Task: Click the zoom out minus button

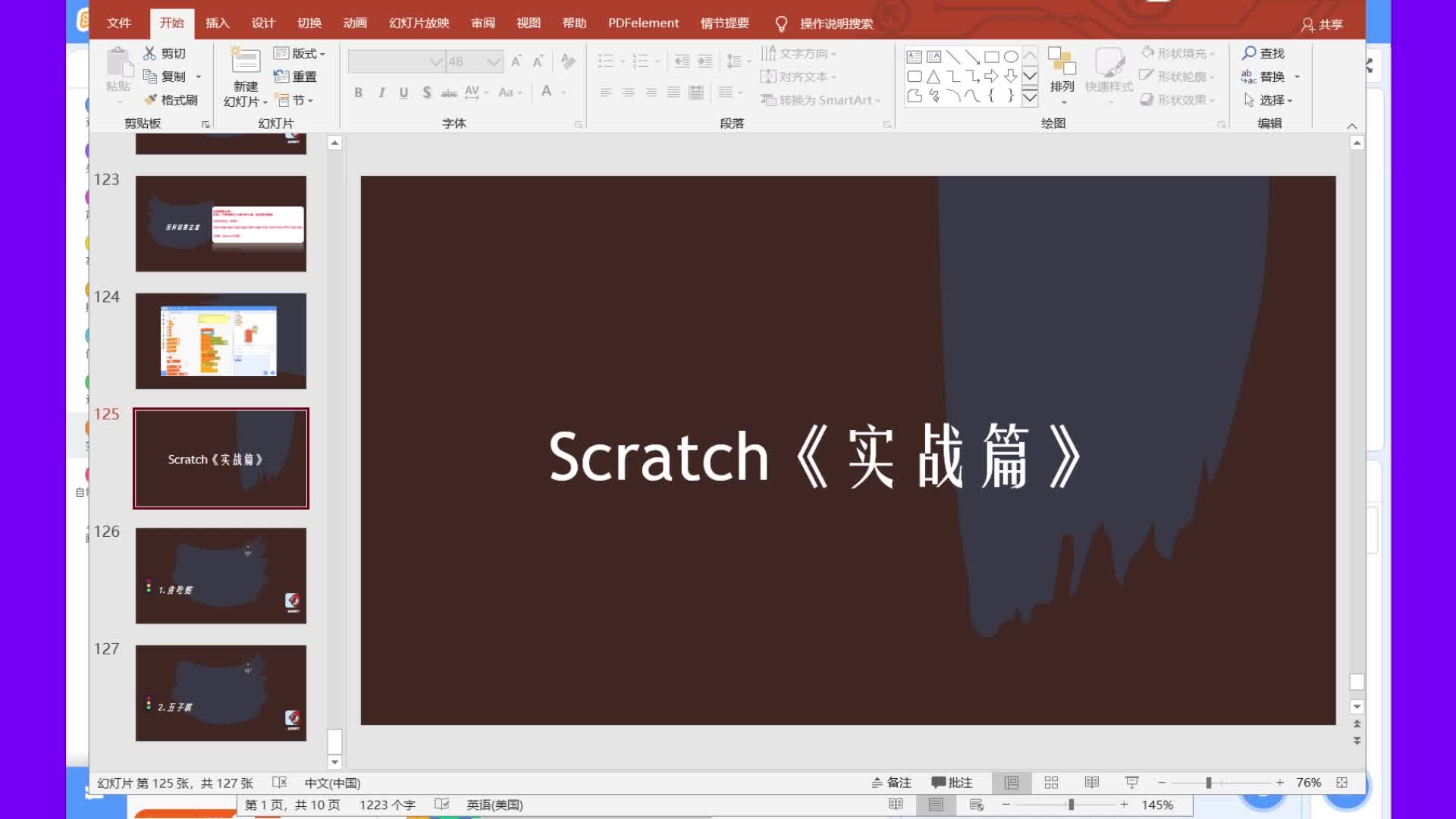Action: click(1162, 783)
